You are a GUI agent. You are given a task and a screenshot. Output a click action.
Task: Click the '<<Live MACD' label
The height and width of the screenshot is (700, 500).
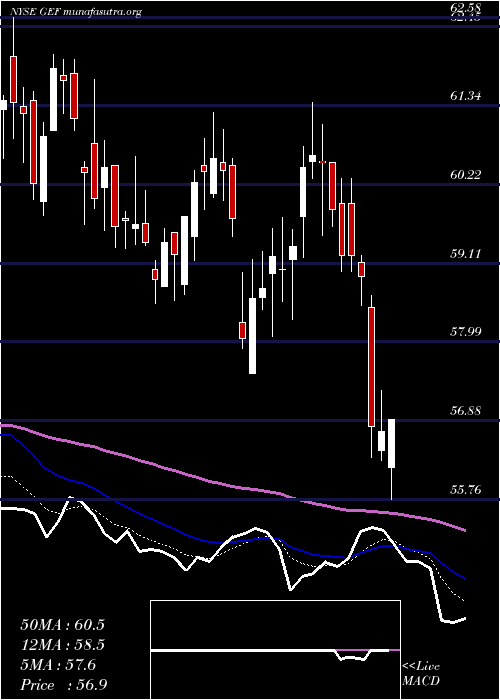tap(421, 673)
